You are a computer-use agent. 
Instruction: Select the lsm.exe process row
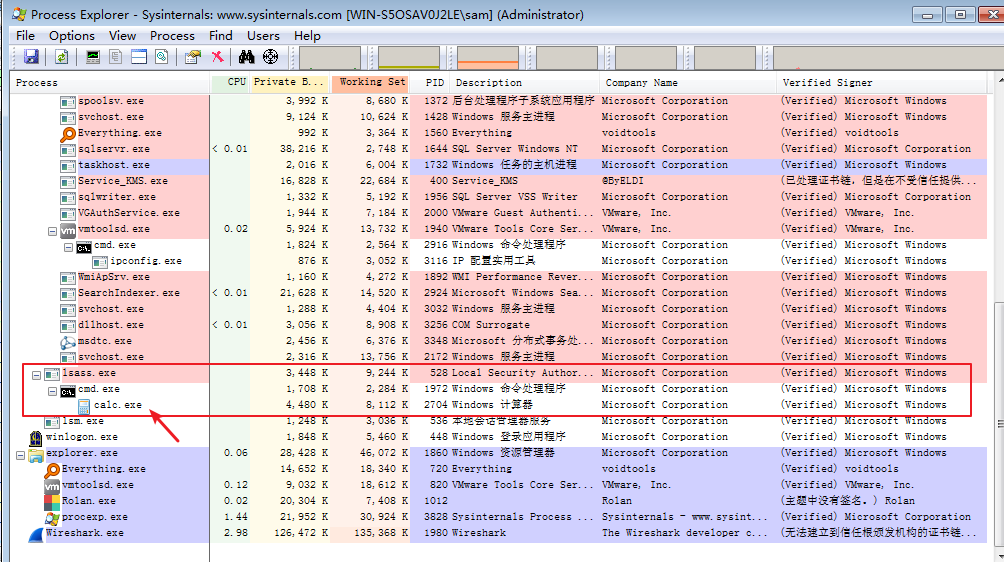pyautogui.click(x=498, y=421)
